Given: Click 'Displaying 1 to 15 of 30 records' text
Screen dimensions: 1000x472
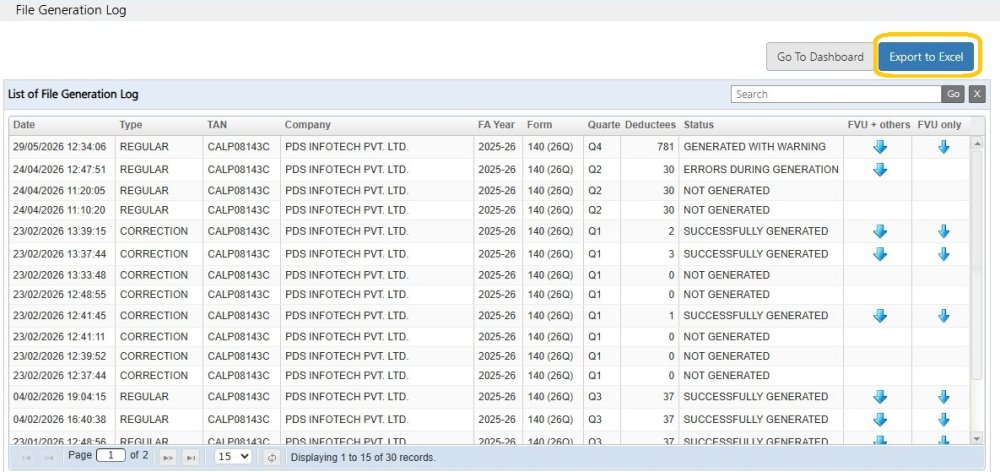Looking at the screenshot, I should tap(363, 457).
